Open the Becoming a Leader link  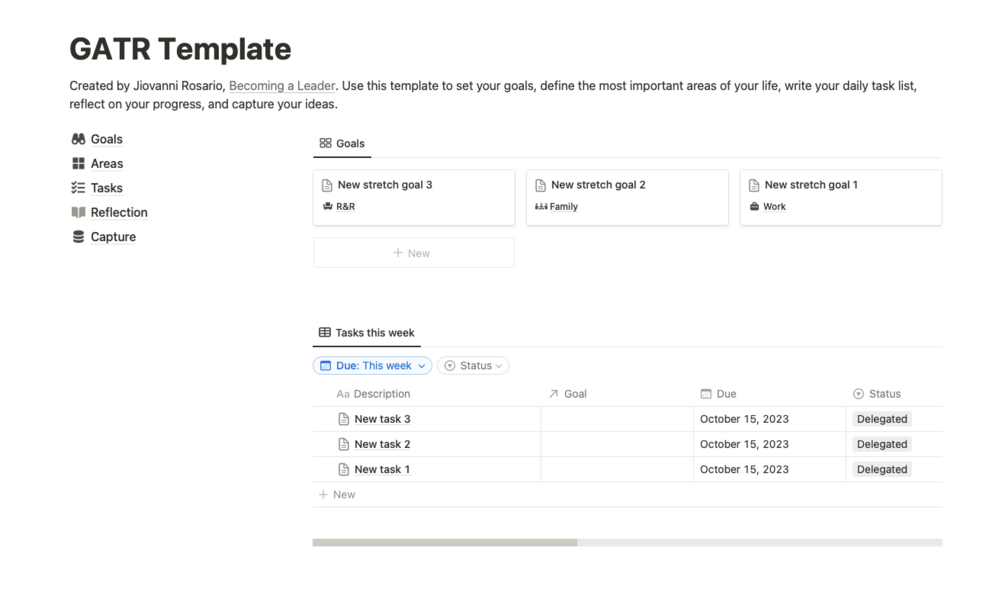coord(282,86)
